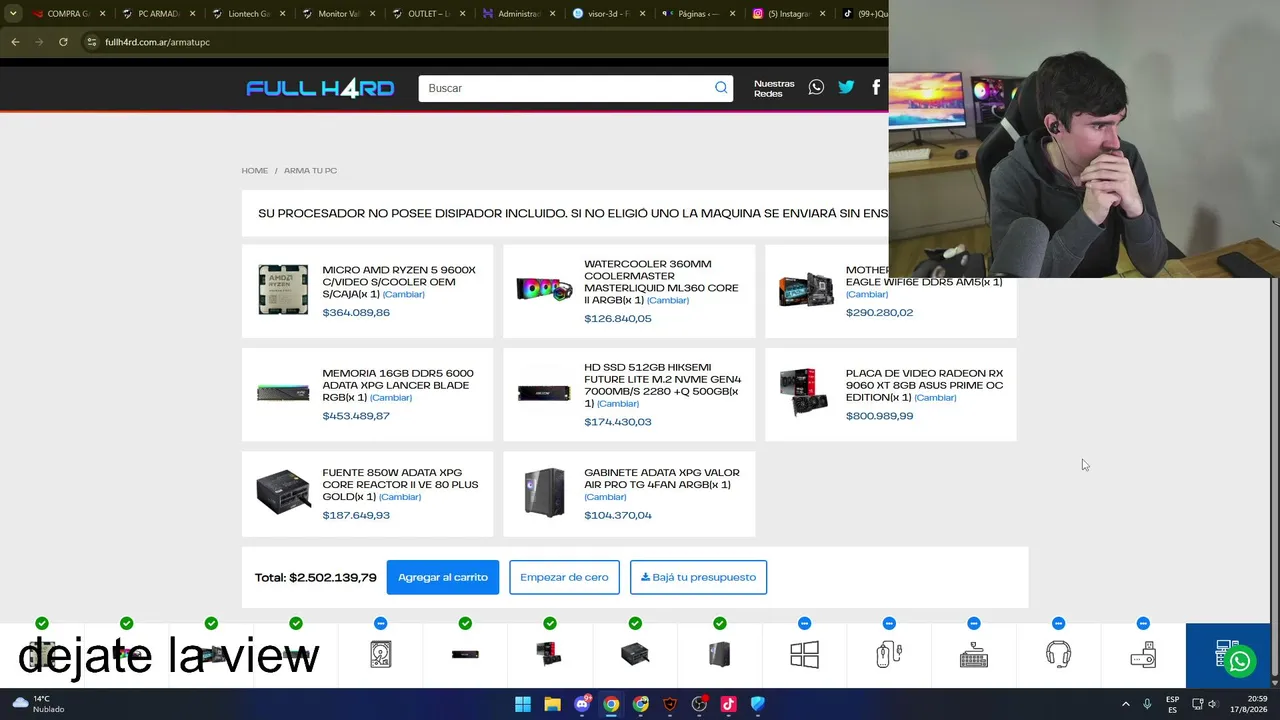Change the Coolermaster watercooler selection
The height and width of the screenshot is (720, 1280).
coord(667,300)
